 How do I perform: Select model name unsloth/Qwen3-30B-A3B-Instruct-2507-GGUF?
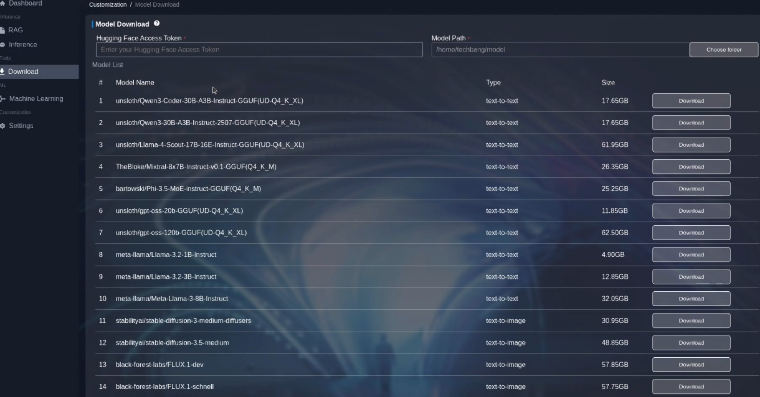coord(207,123)
